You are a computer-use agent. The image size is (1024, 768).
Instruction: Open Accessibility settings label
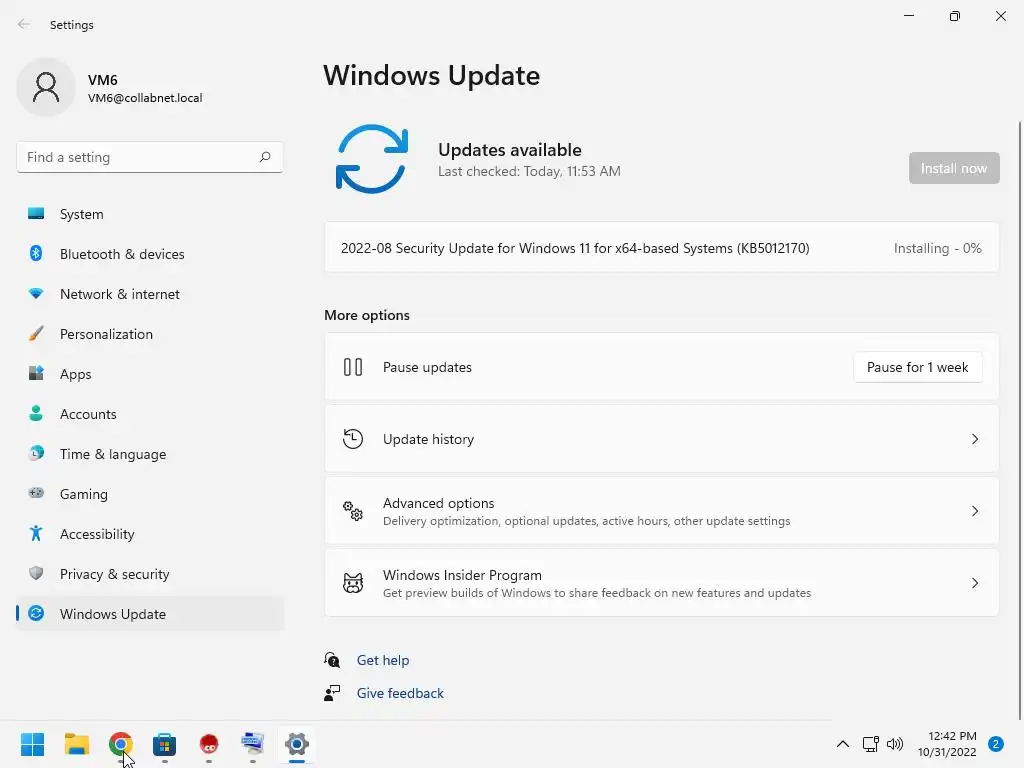(97, 534)
